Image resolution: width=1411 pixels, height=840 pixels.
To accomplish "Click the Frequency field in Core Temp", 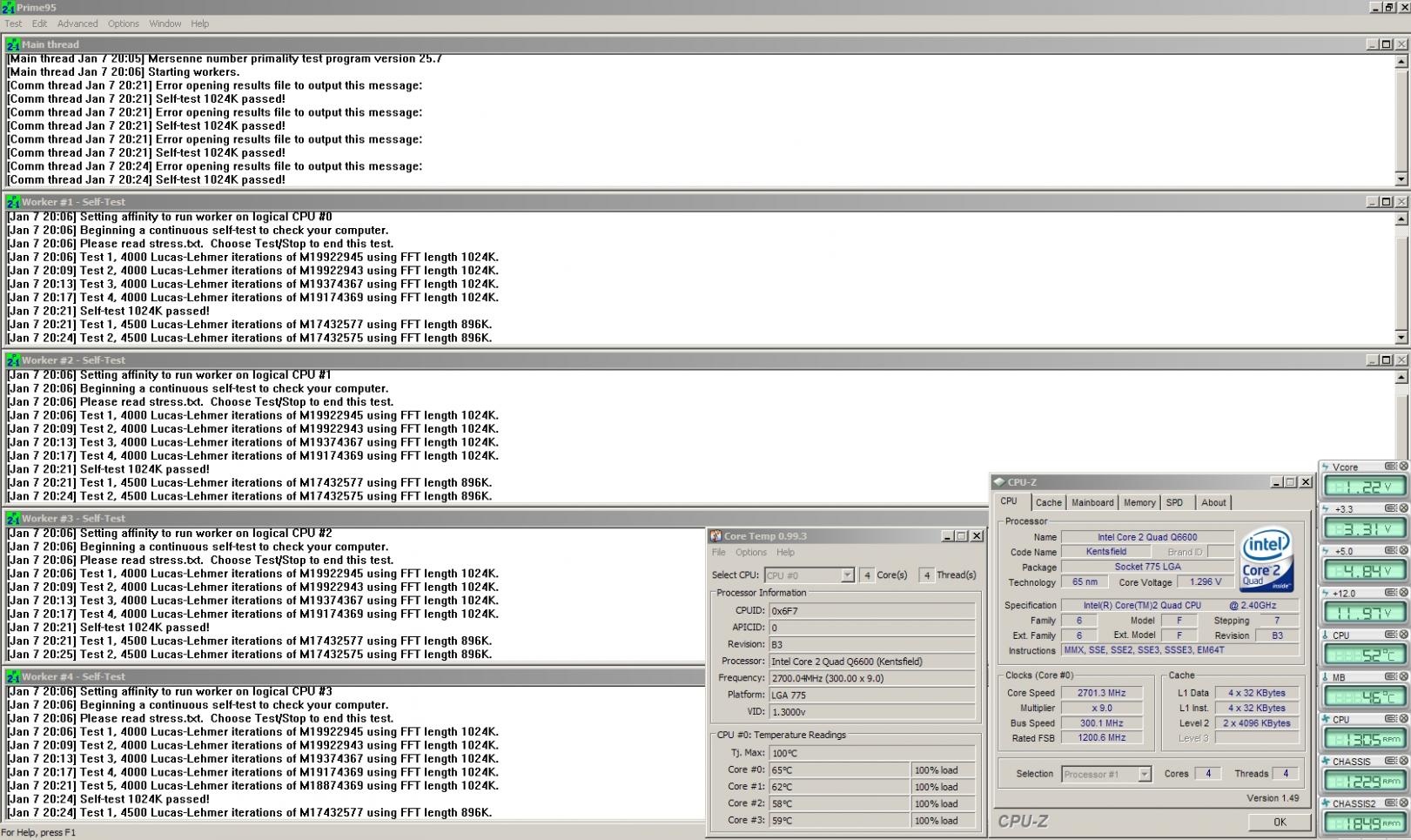I will click(x=871, y=678).
